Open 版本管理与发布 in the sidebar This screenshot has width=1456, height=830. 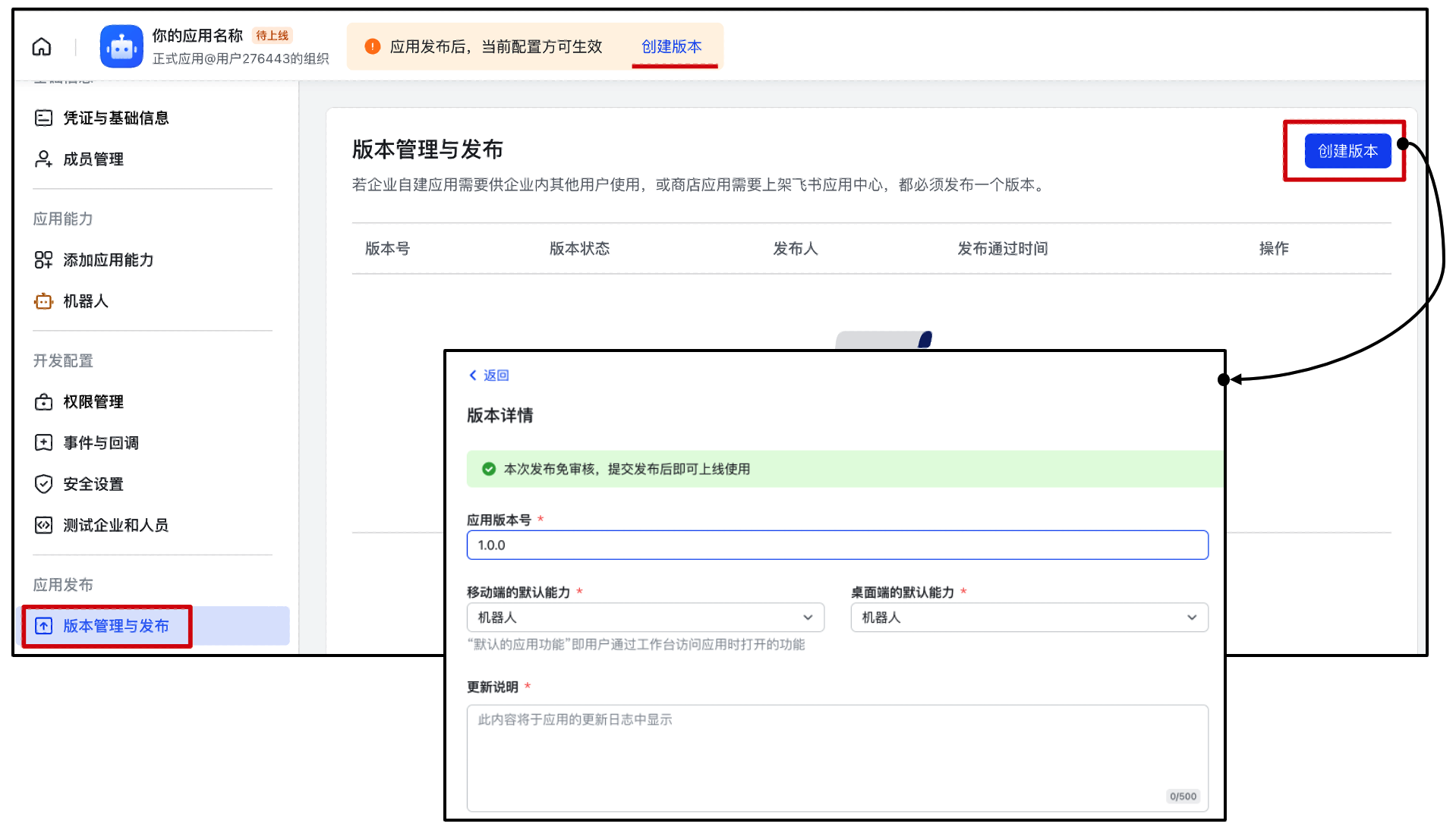[x=115, y=626]
